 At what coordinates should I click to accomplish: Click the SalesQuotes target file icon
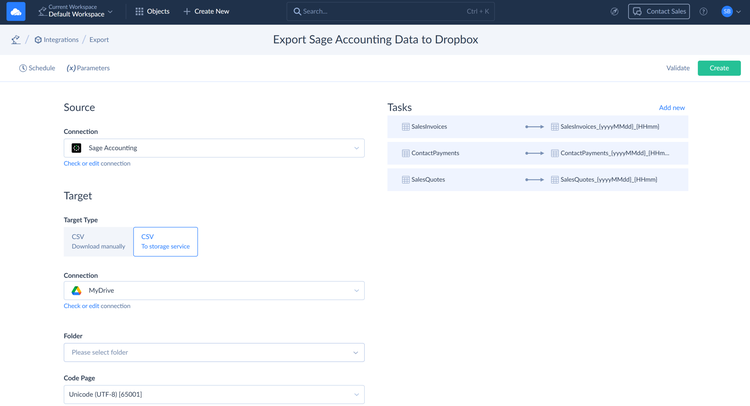[554, 180]
